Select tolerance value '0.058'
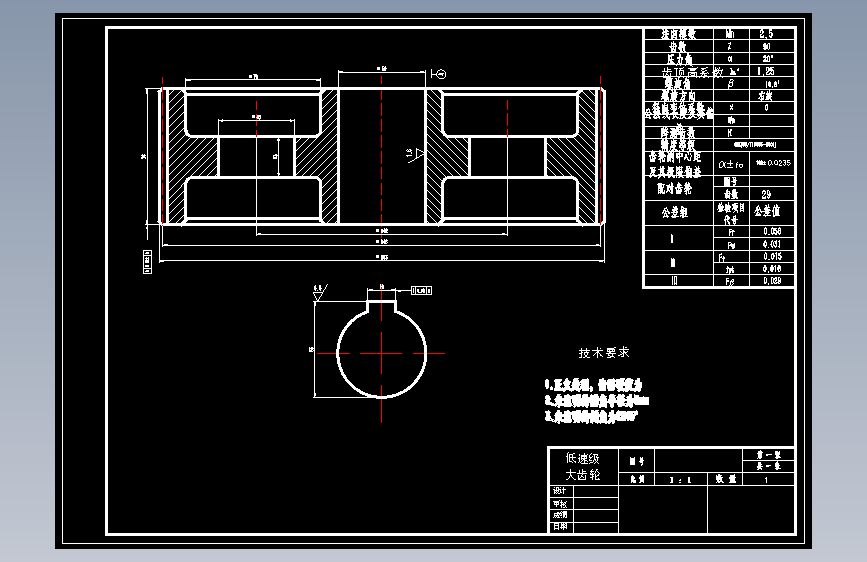The height and width of the screenshot is (562, 867). coord(772,231)
